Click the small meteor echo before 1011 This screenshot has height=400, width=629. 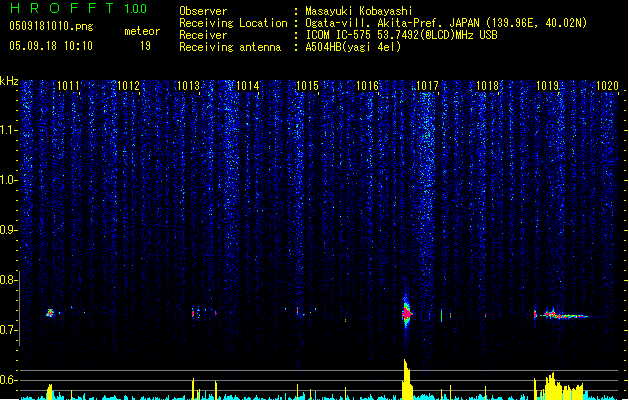(x=50, y=313)
